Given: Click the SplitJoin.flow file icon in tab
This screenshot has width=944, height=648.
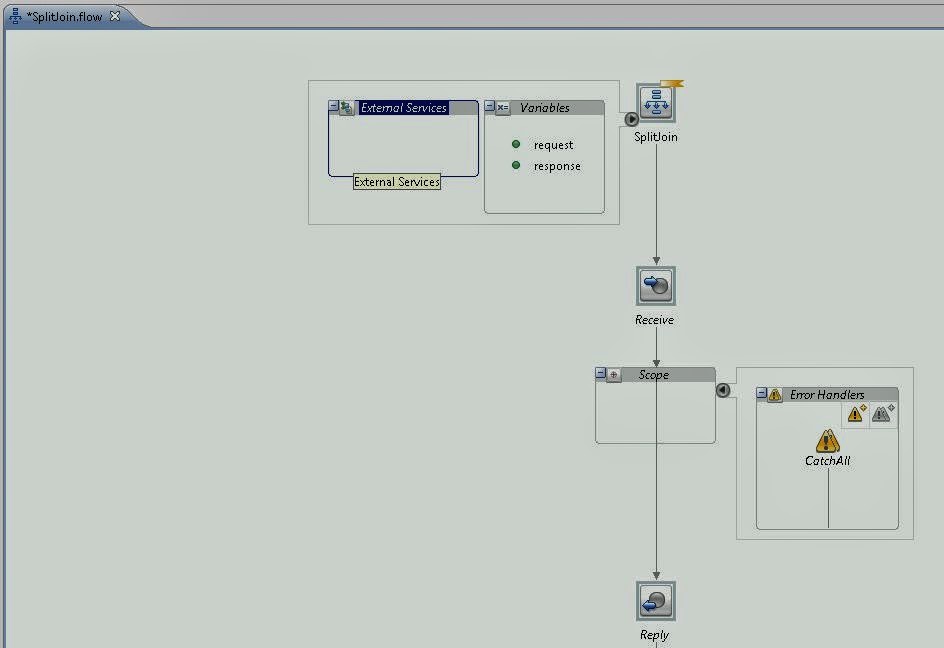Looking at the screenshot, I should pos(15,16).
